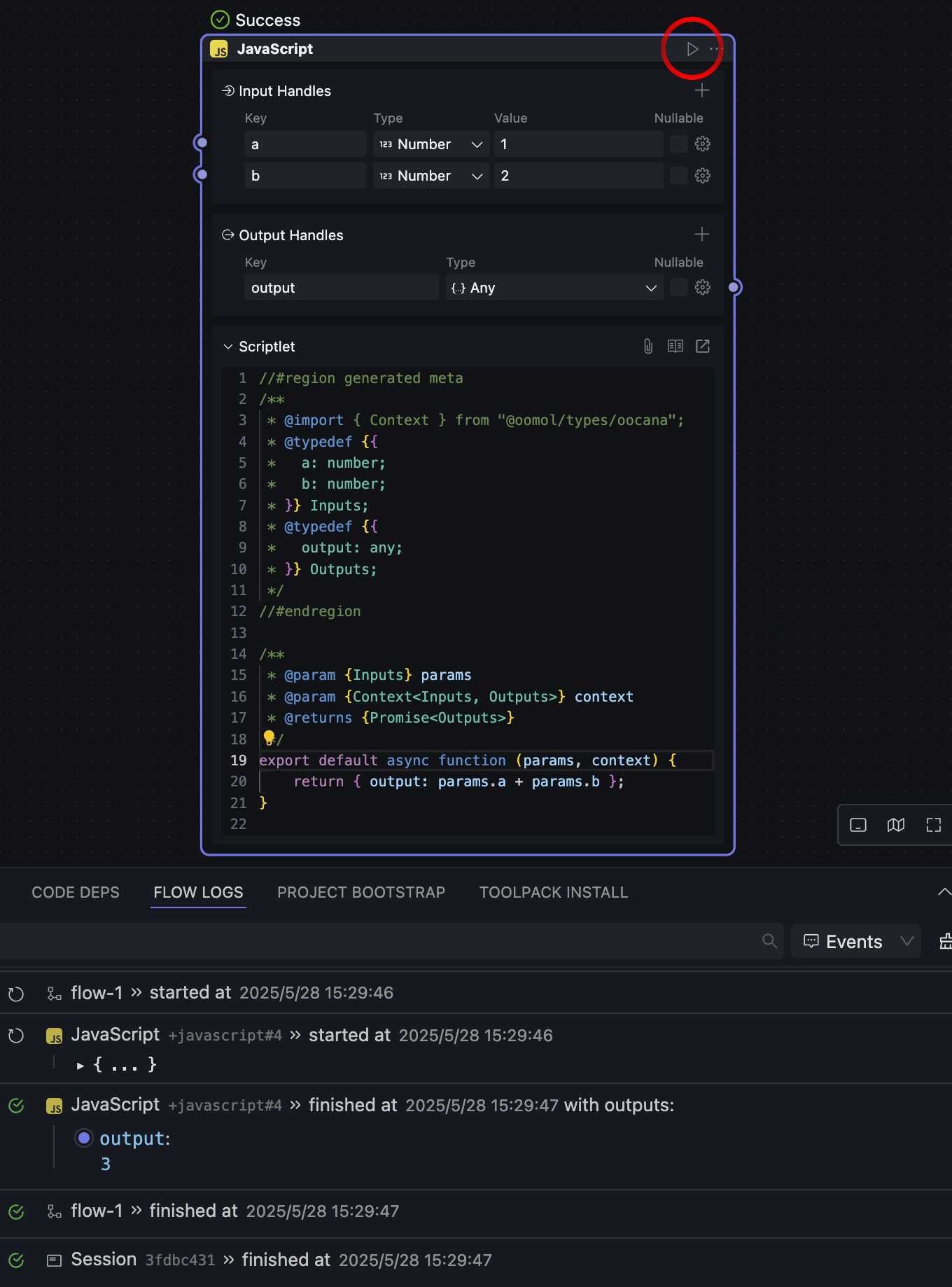Enable Nullable checkbox for input a
Viewport: 952px width, 1287px height.
(678, 144)
